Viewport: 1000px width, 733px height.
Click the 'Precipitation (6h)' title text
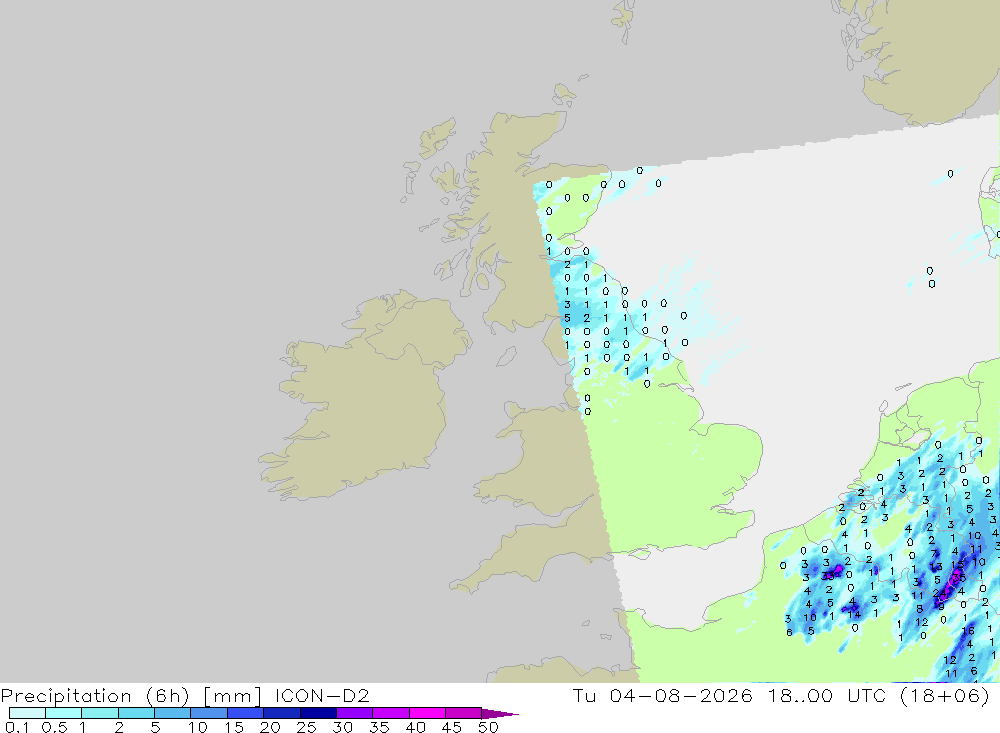click(x=94, y=695)
